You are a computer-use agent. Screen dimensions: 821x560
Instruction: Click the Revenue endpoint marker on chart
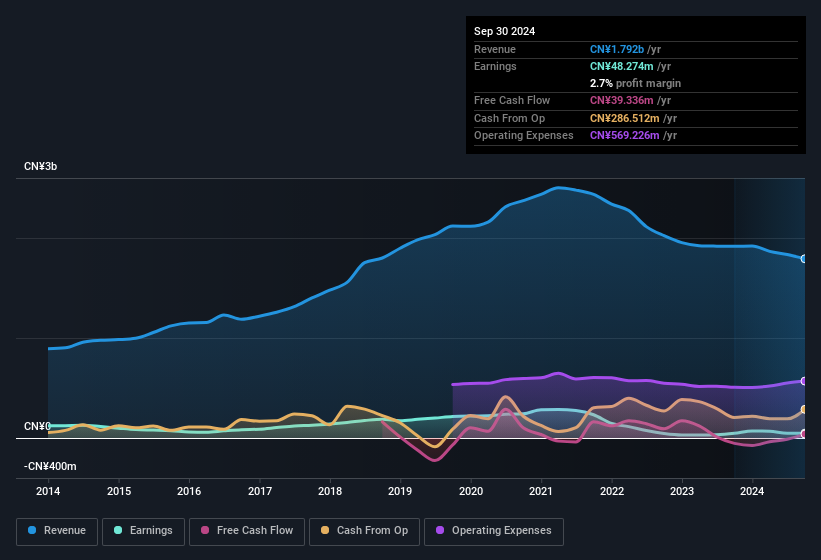(804, 259)
